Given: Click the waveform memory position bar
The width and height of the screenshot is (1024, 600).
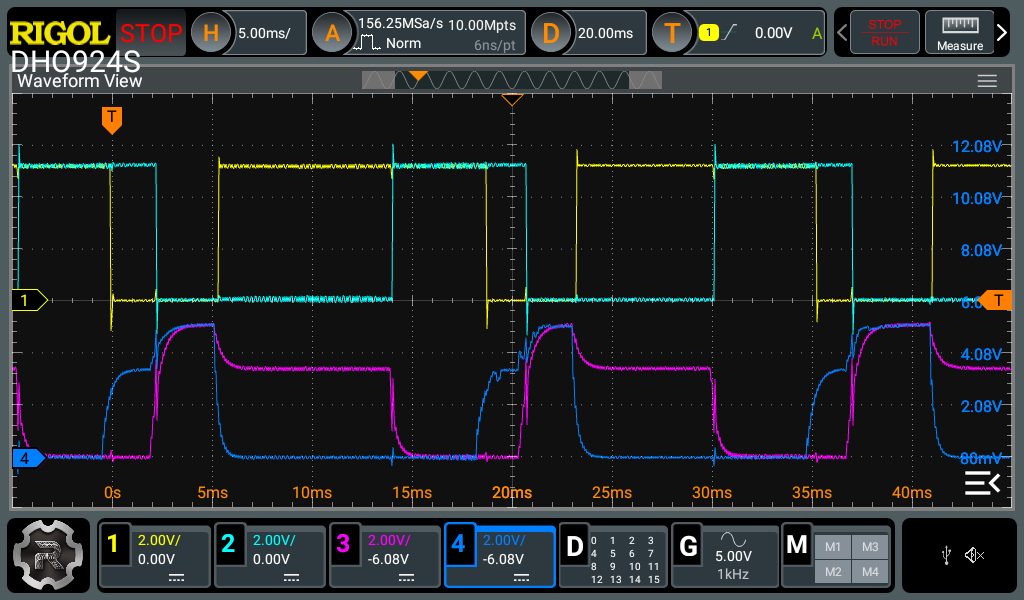Looking at the screenshot, I should pos(511,79).
